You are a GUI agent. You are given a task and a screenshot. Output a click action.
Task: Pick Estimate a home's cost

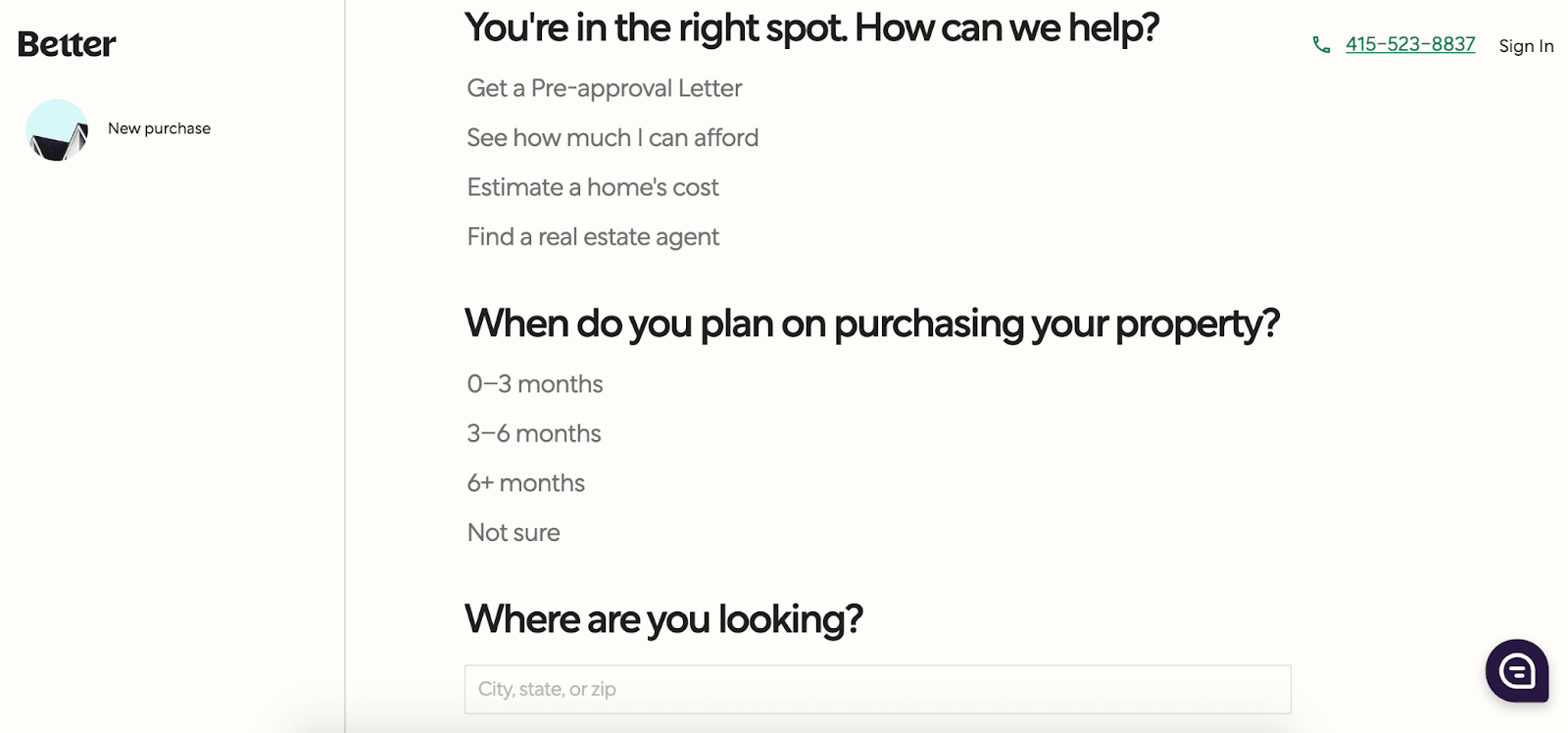click(593, 187)
